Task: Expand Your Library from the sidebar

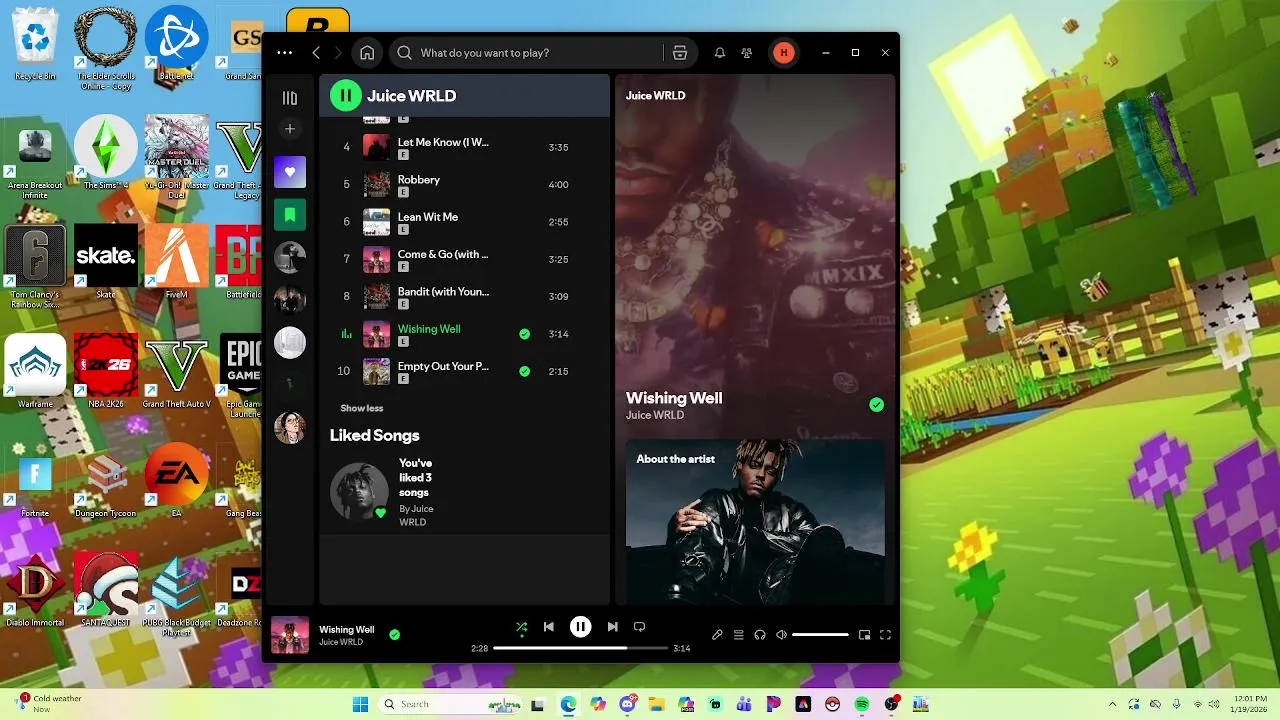Action: (290, 98)
